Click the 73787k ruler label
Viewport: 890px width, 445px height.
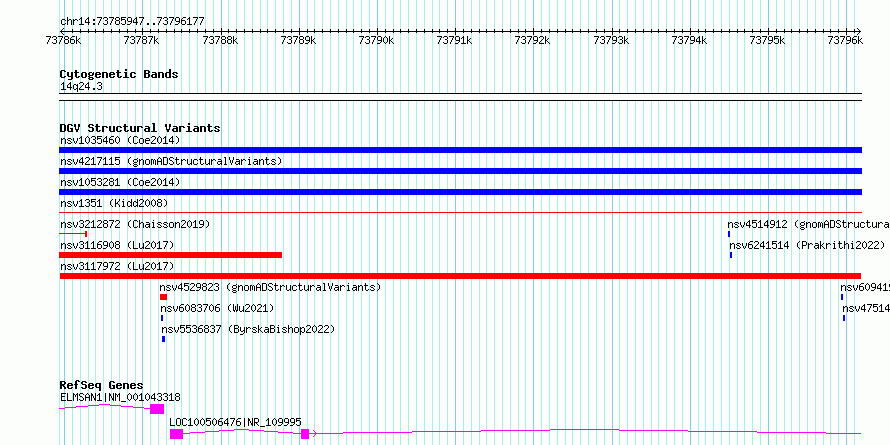(x=141, y=40)
